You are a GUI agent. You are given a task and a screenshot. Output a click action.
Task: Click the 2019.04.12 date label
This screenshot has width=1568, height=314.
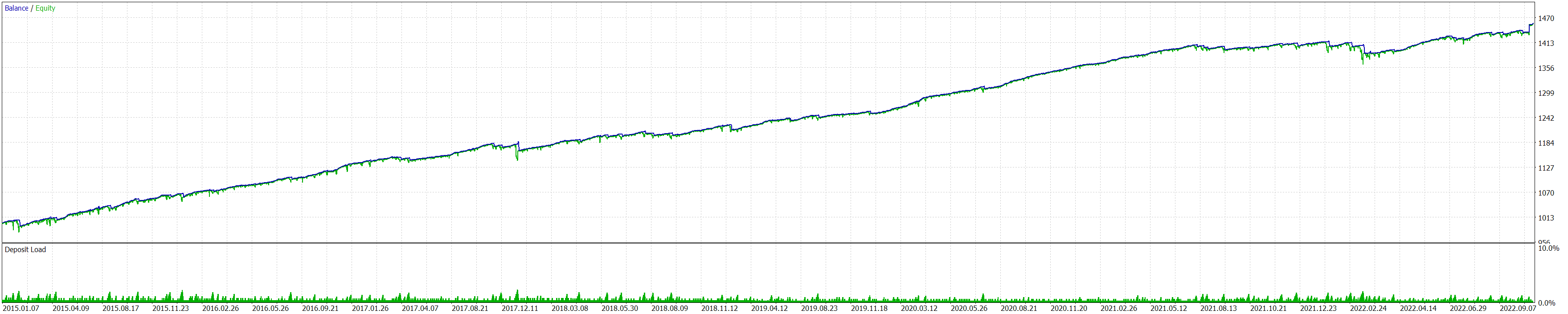coord(770,309)
